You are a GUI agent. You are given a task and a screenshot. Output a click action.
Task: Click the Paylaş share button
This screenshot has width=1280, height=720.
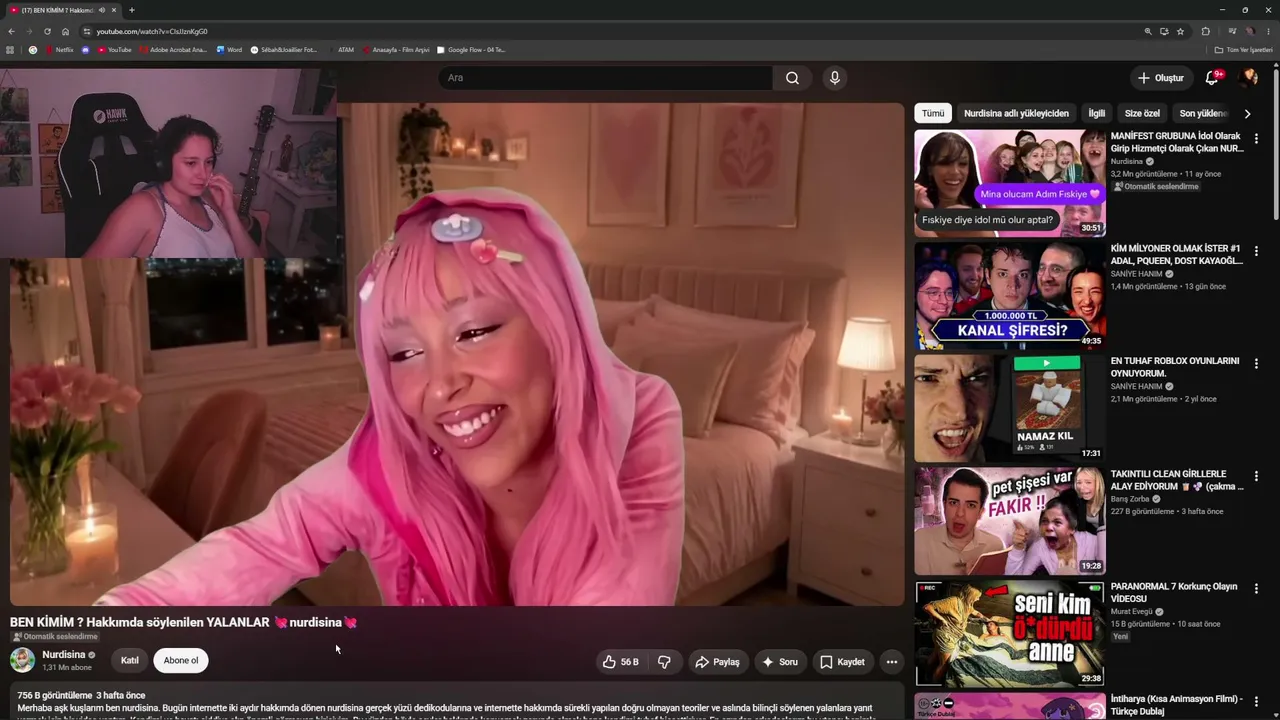(718, 662)
